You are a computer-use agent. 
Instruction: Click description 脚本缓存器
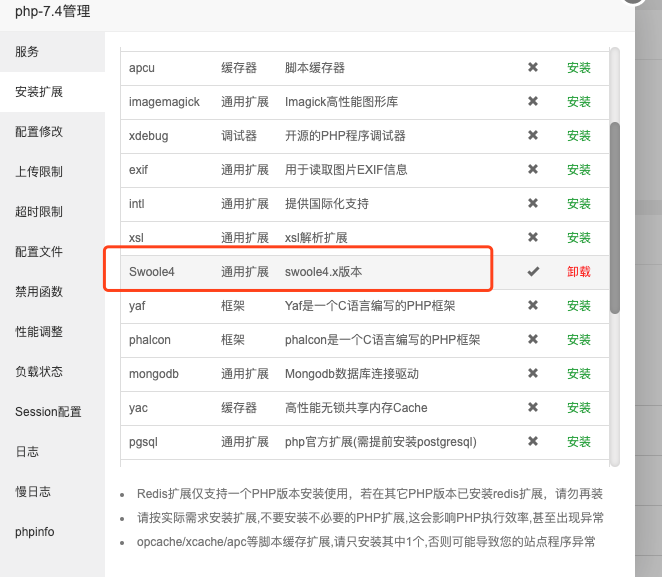pyautogui.click(x=315, y=68)
